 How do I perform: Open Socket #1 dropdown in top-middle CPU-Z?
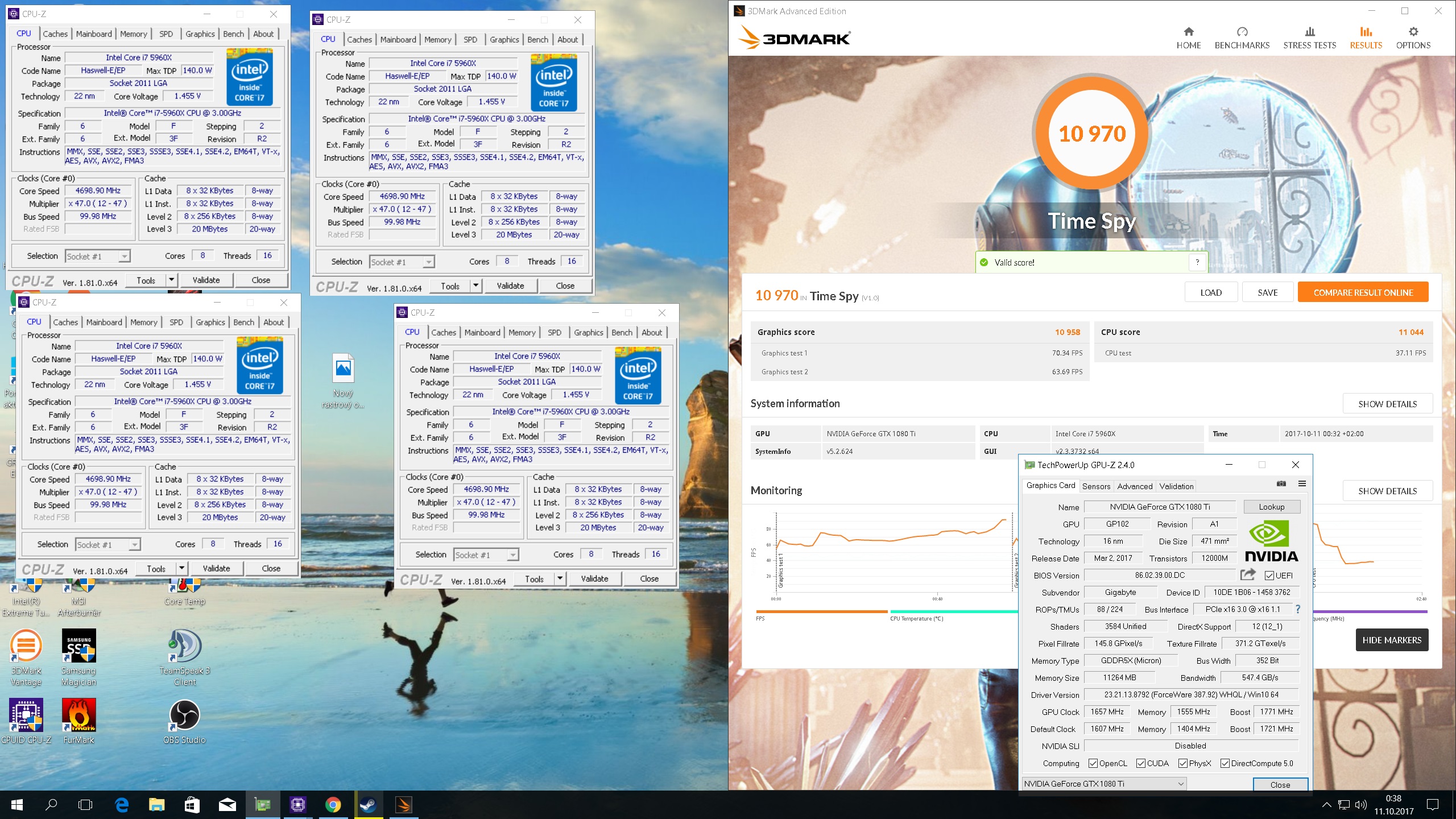click(x=402, y=262)
